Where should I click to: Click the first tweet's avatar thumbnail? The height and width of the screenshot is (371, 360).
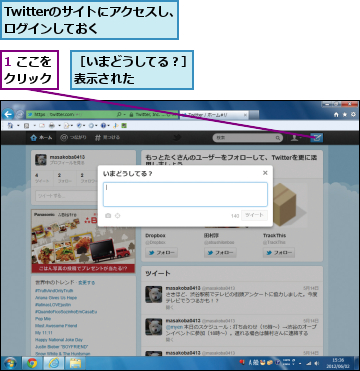coord(154,294)
